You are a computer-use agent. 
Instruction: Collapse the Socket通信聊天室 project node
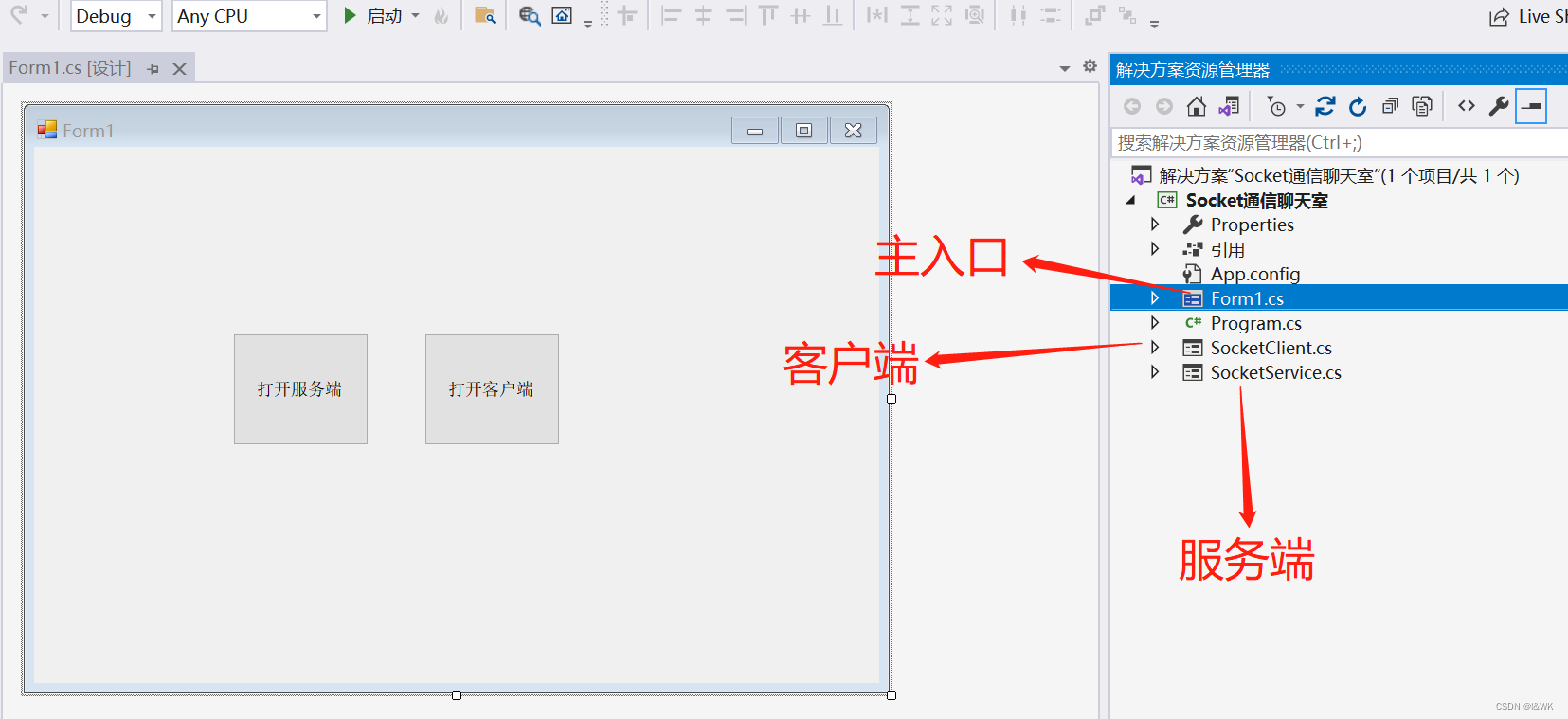pyautogui.click(x=1130, y=200)
